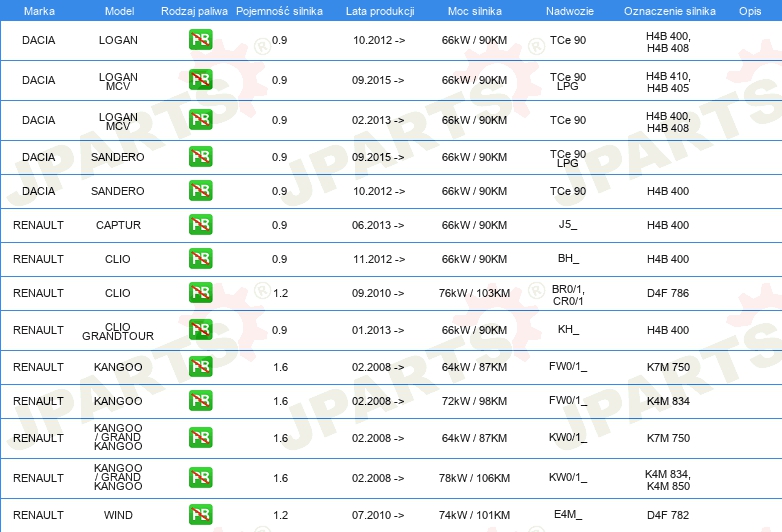Click the 74kW / 101KM power cell

coord(474,515)
